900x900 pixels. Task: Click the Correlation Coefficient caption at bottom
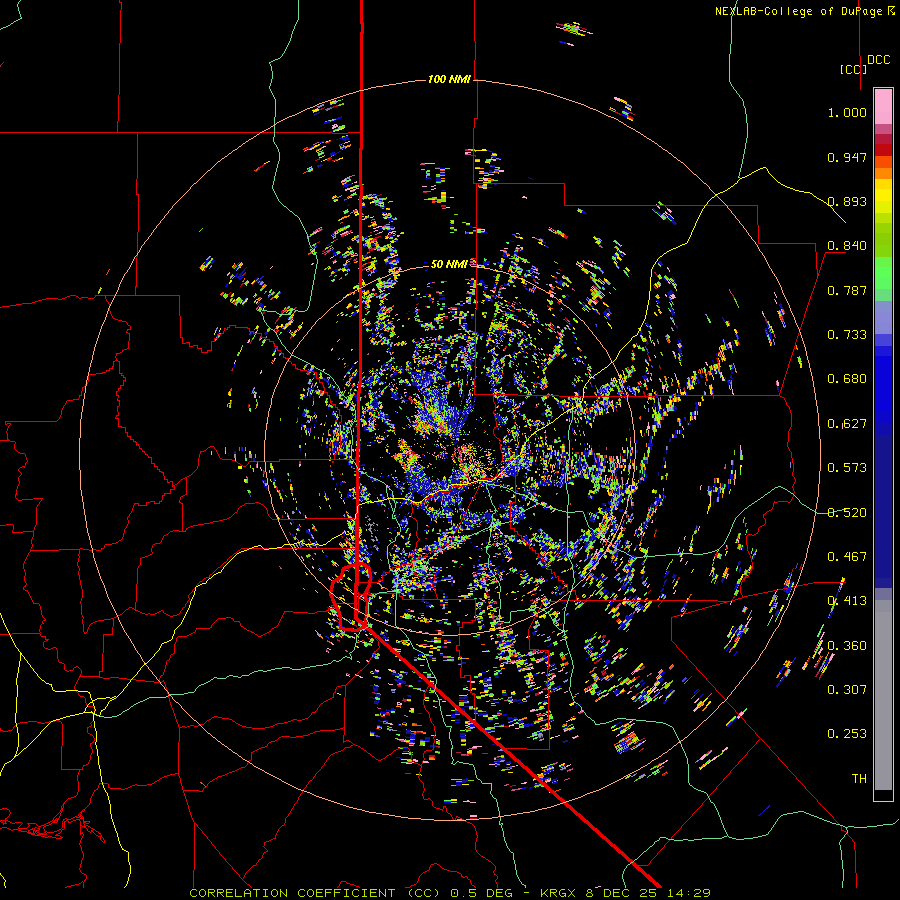coord(449,893)
